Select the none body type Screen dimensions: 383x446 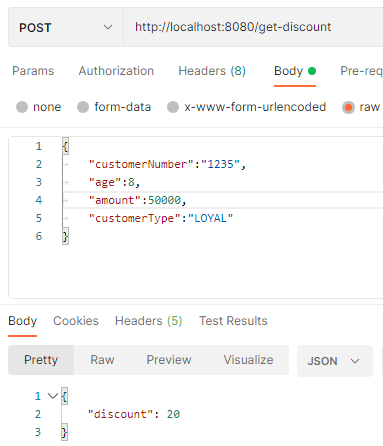pos(39,107)
